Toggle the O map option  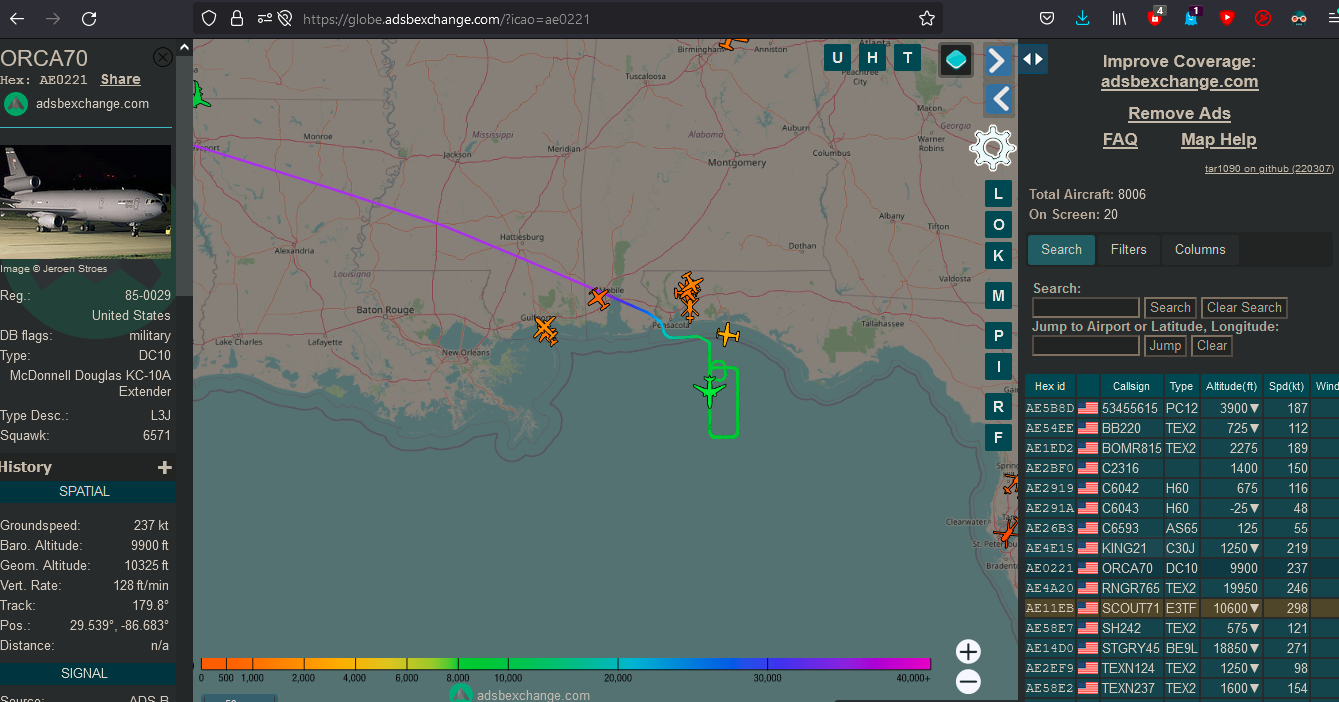tap(998, 225)
